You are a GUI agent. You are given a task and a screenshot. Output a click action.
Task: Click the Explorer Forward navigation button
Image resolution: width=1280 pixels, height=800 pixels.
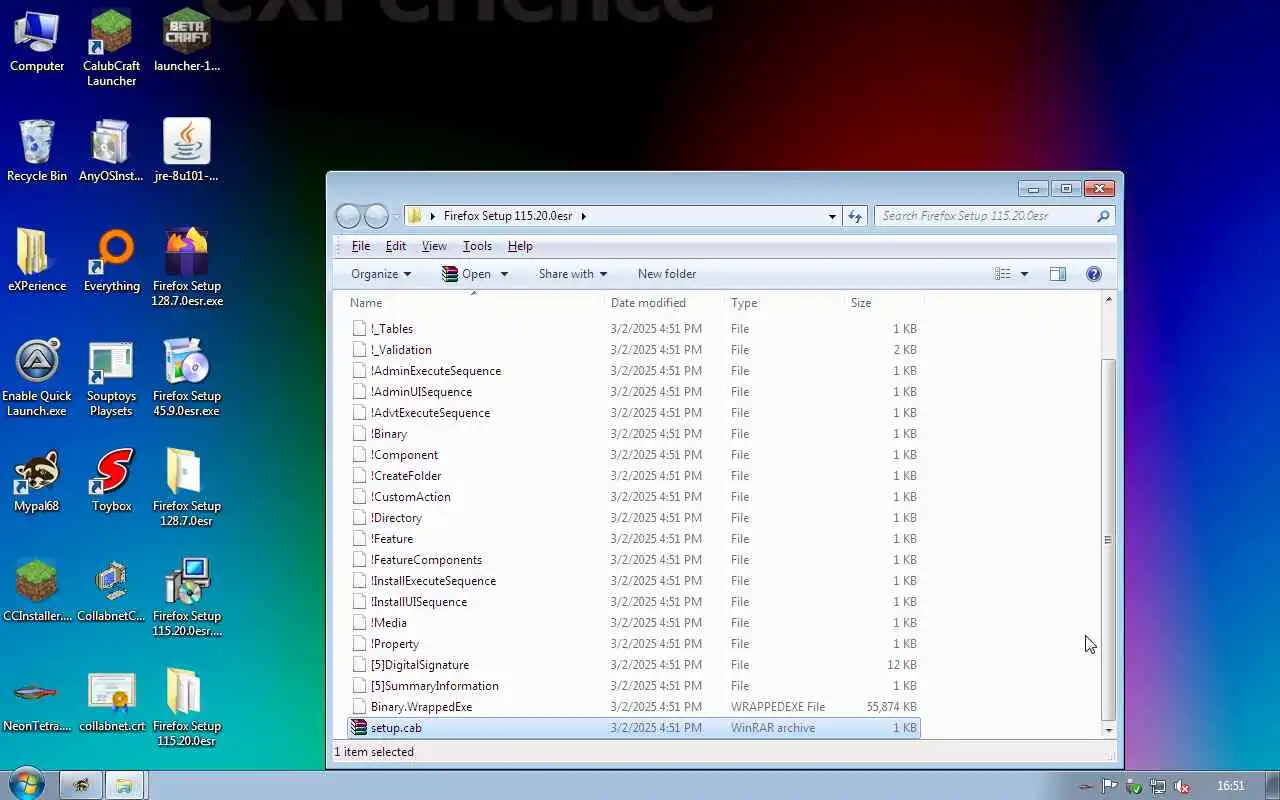376,216
